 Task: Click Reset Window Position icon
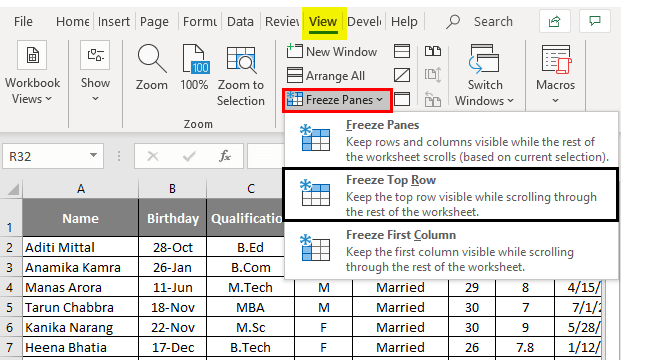433,100
